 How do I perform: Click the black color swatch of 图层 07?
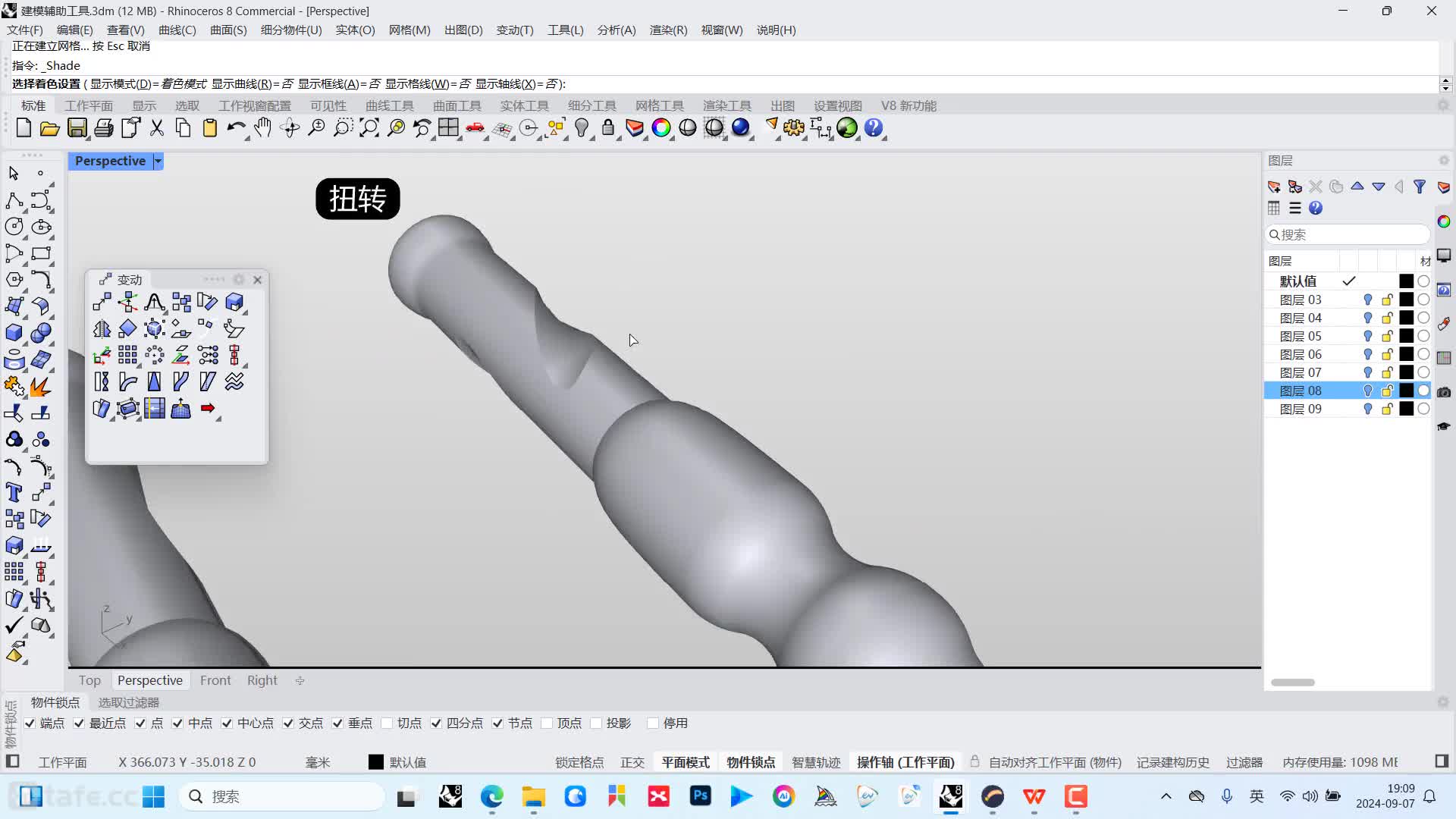tap(1406, 372)
